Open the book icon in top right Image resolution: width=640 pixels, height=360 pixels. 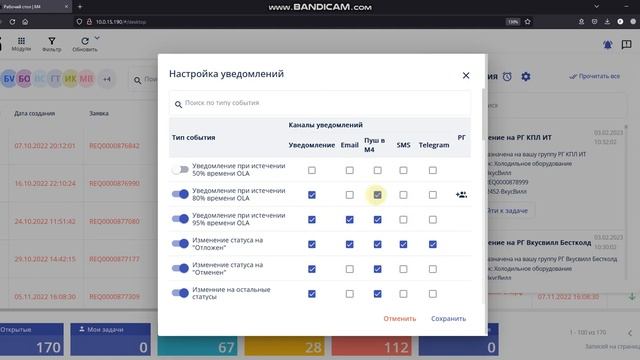click(x=627, y=44)
